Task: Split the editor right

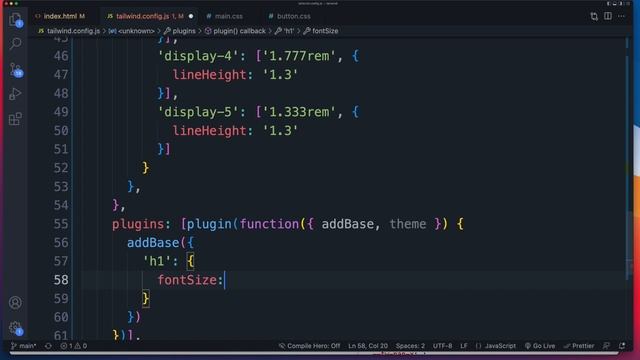Action: [608, 16]
